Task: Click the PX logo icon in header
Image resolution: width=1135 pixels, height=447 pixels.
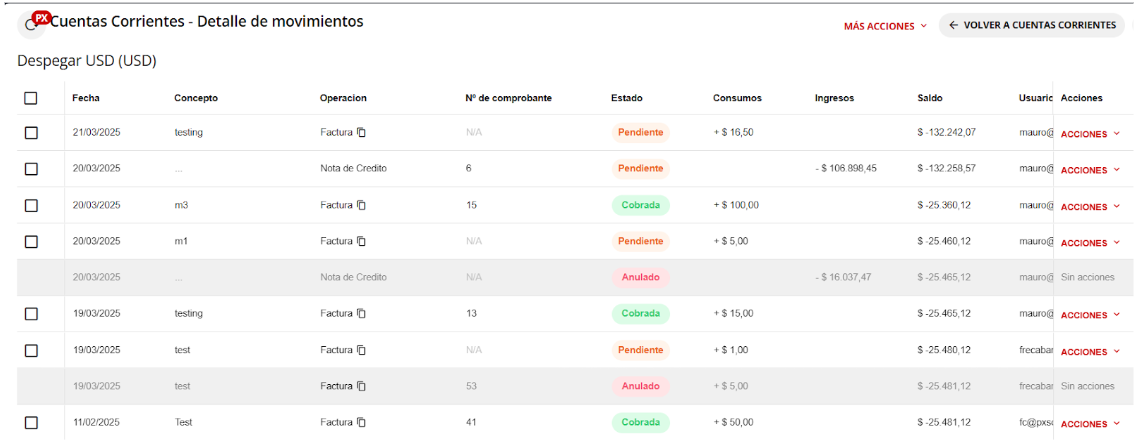Action: click(40, 18)
